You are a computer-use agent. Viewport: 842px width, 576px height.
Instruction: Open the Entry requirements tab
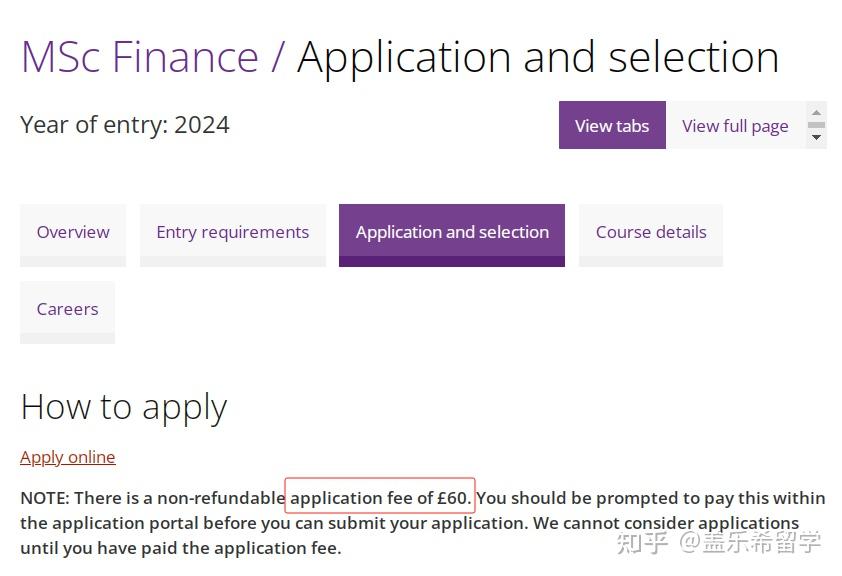pyautogui.click(x=232, y=232)
